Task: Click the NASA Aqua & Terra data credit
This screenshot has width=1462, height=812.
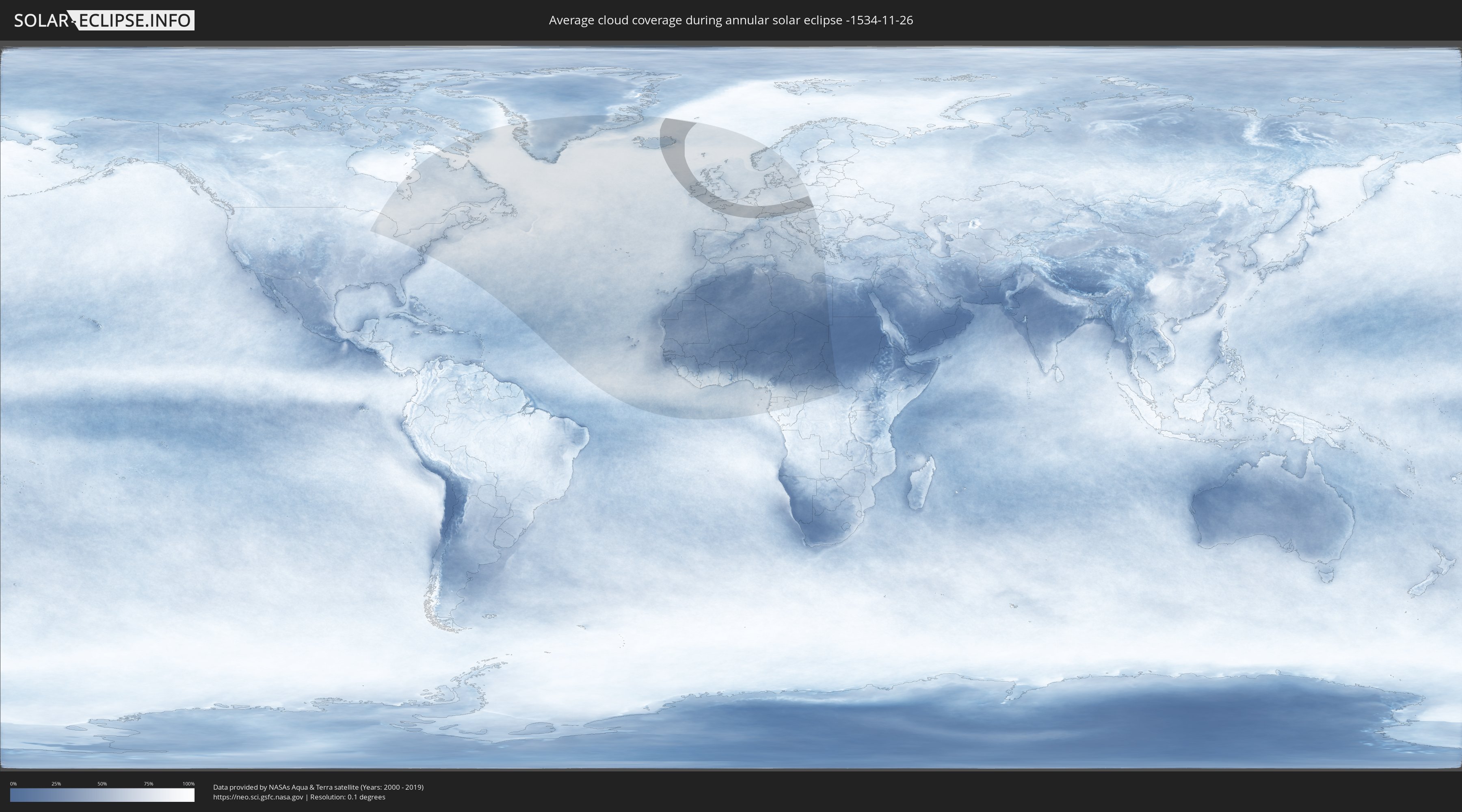Action: click(318, 787)
